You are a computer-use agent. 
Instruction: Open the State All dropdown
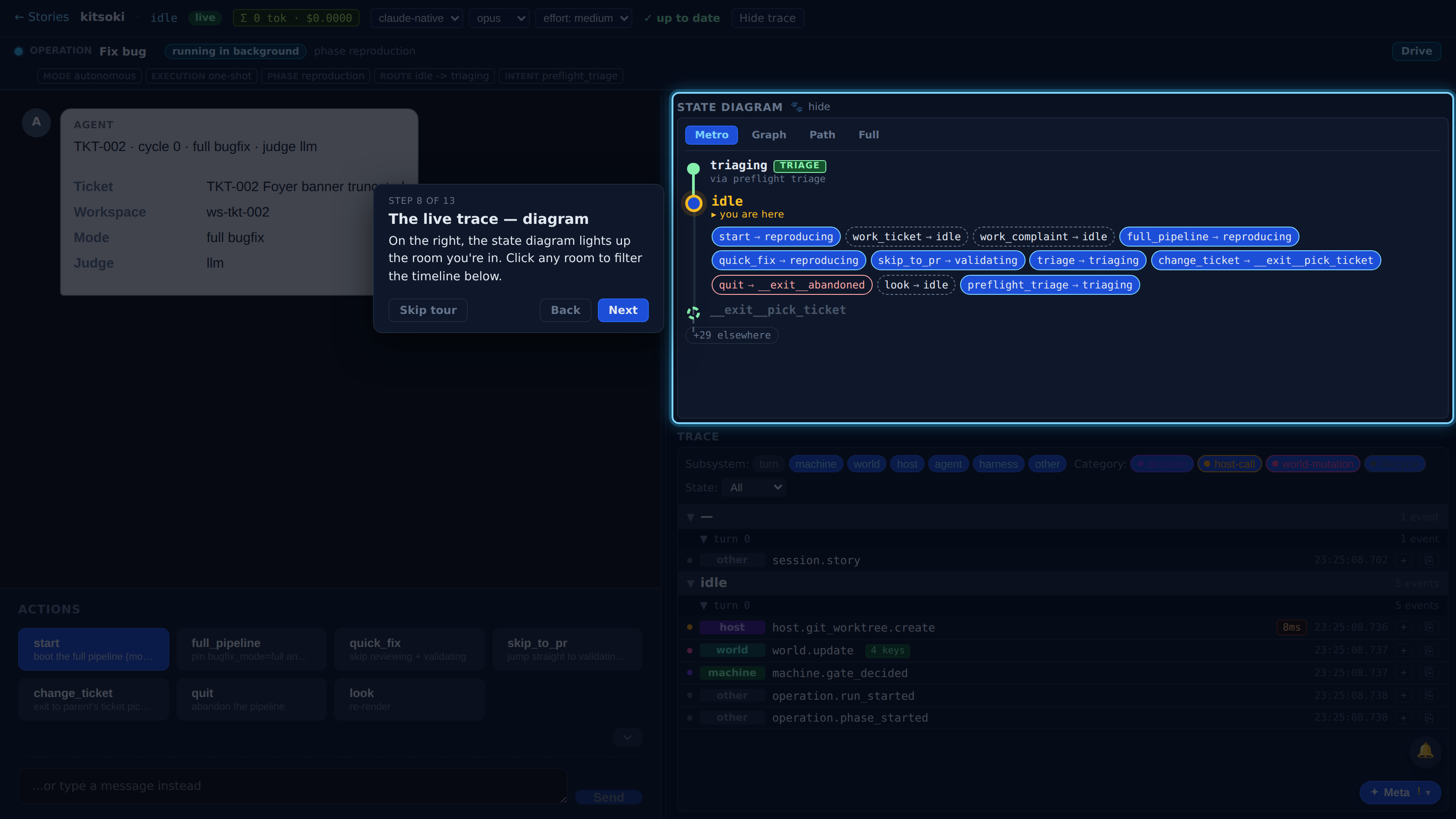753,487
